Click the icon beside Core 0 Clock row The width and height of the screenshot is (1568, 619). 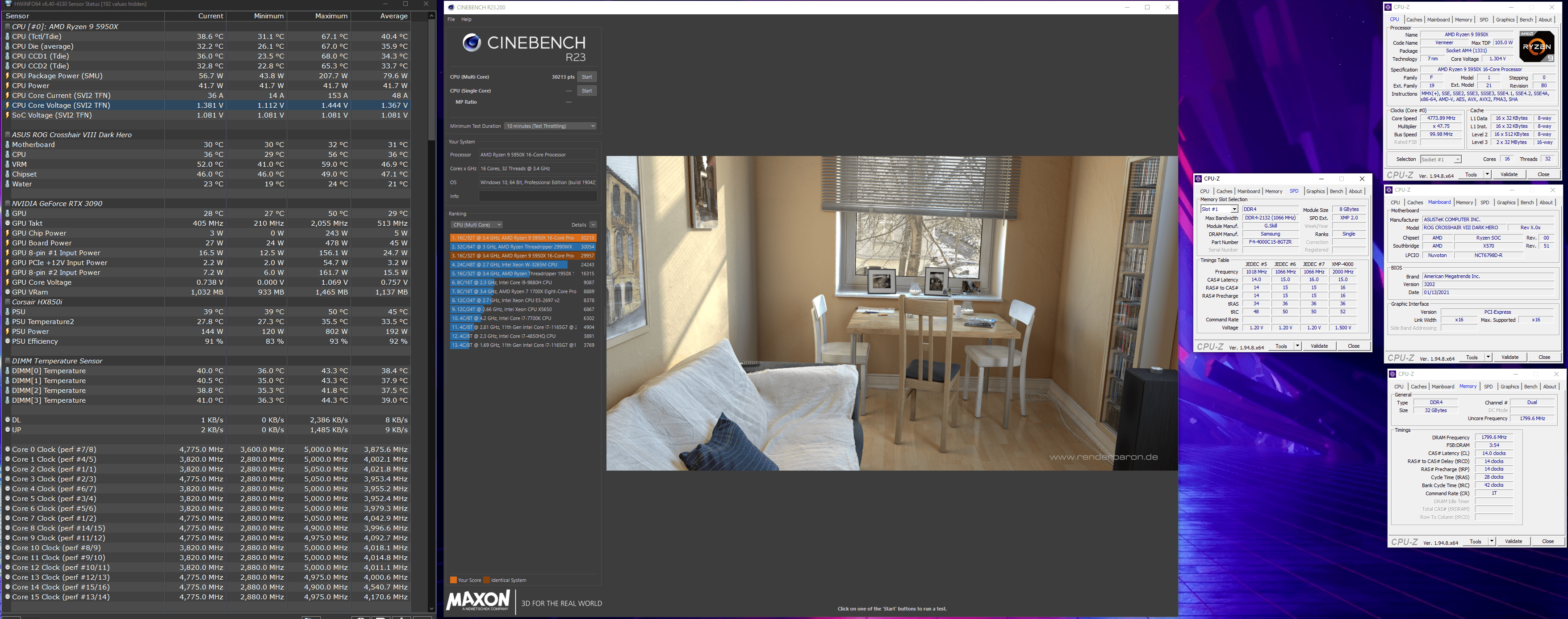(7, 450)
